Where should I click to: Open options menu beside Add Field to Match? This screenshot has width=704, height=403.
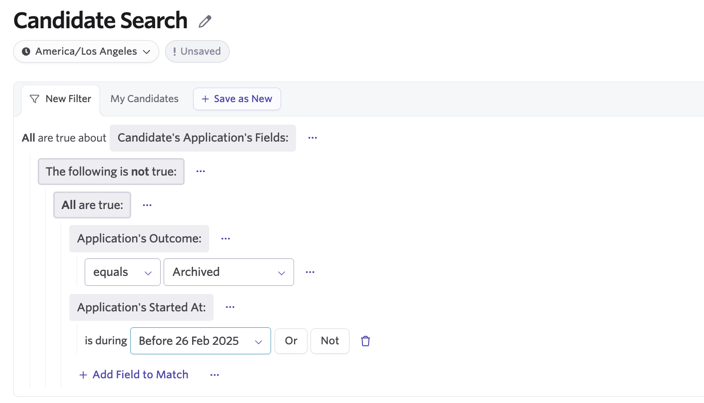[215, 375]
